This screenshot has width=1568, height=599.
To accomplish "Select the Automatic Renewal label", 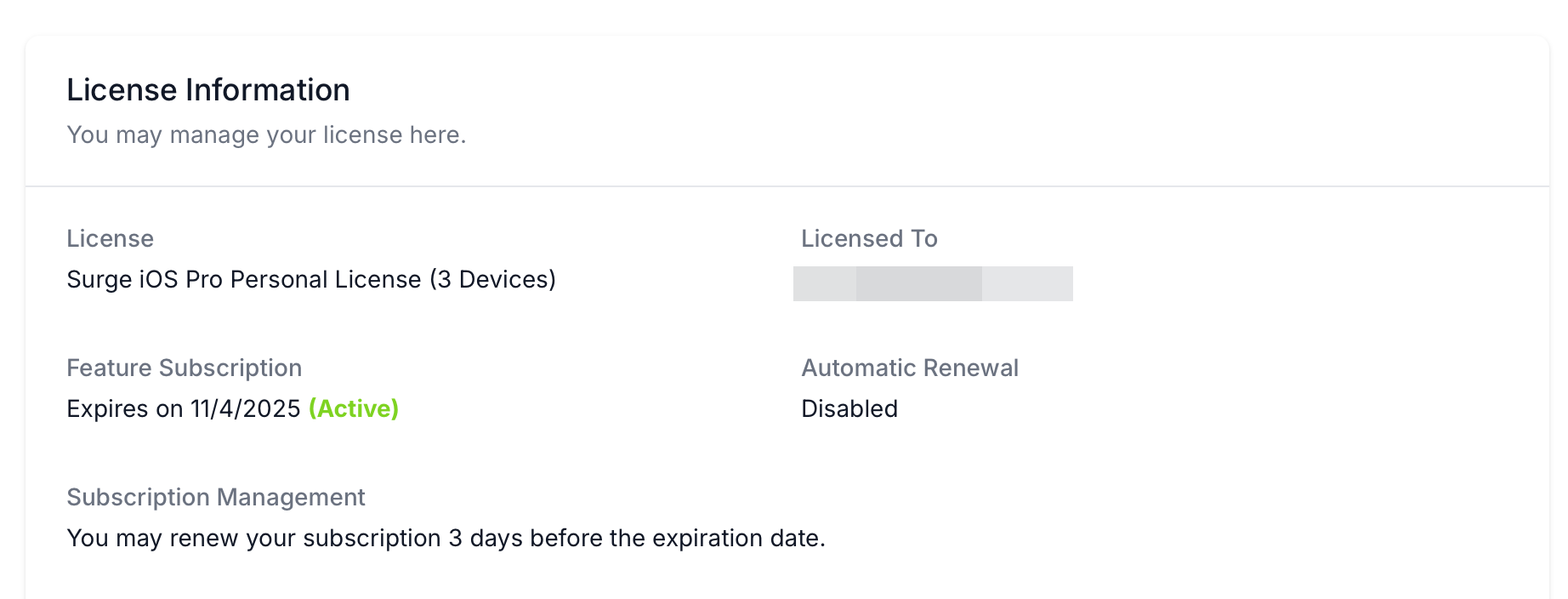I will click(910, 368).
